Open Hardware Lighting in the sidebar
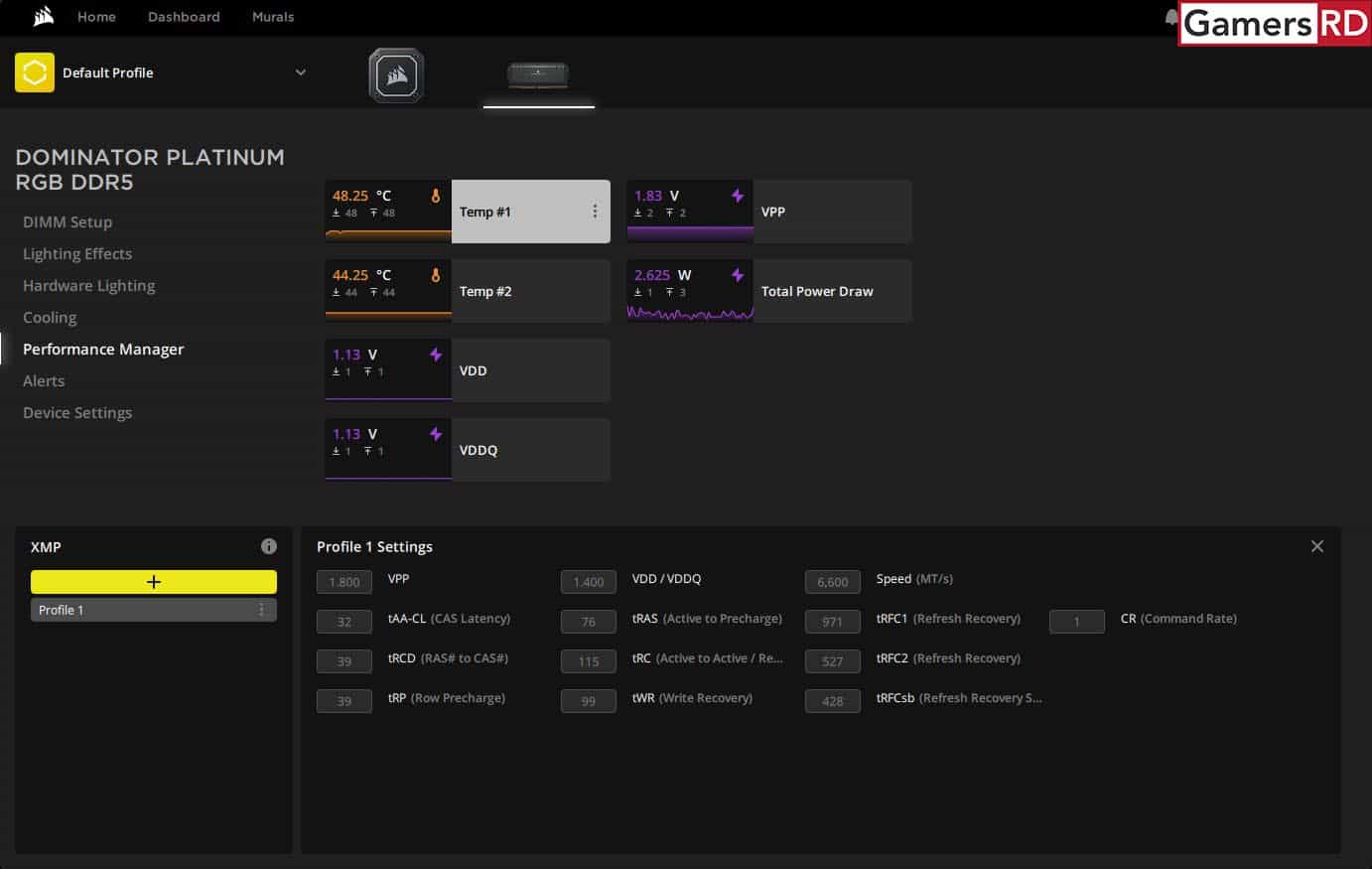The height and width of the screenshot is (869, 1372). tap(89, 285)
